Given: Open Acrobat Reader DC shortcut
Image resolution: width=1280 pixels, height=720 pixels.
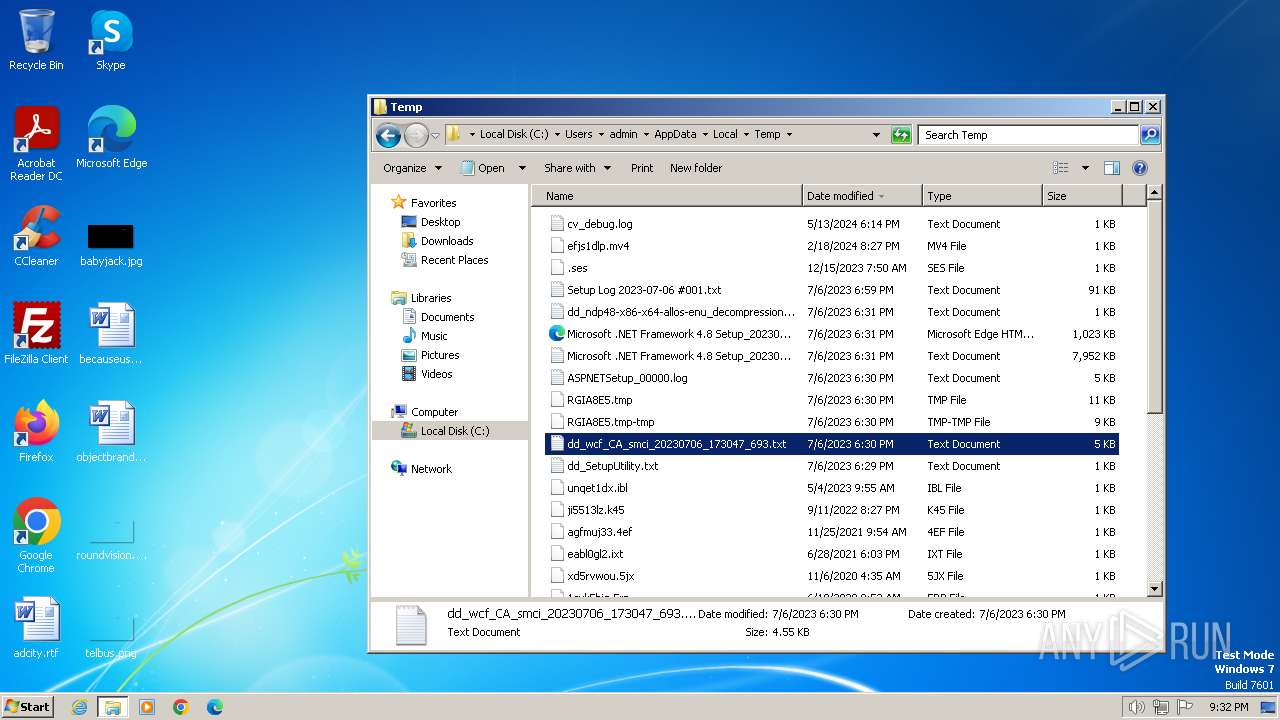Looking at the screenshot, I should coord(36,143).
